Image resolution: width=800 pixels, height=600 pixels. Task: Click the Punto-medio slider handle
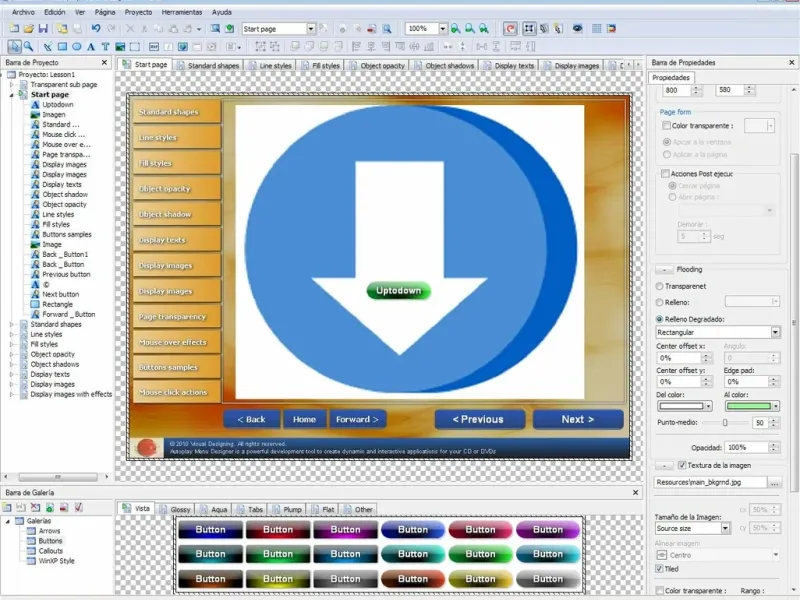pos(724,422)
